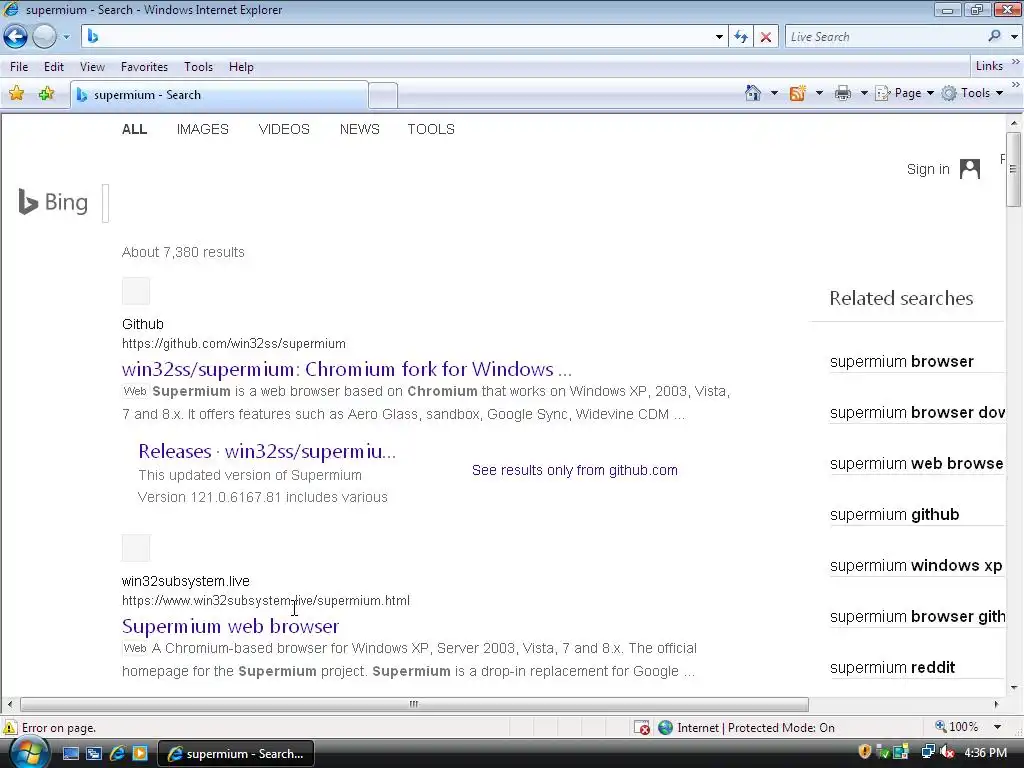This screenshot has width=1024, height=768.
Task: Click the Links toolbar label
Action: tap(989, 66)
